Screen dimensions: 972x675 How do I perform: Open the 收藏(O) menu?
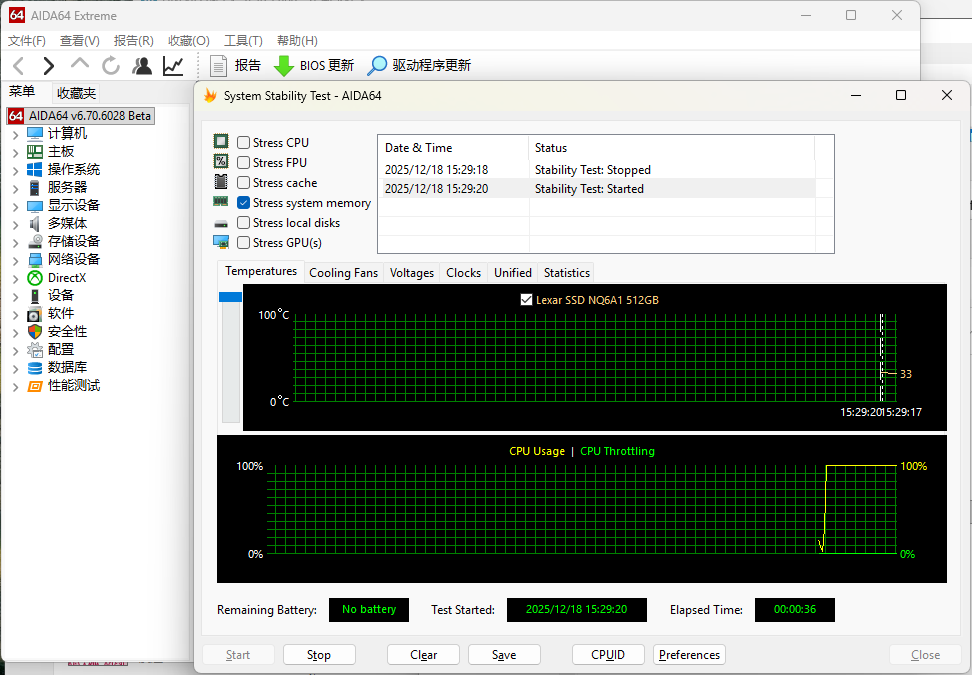(188, 41)
